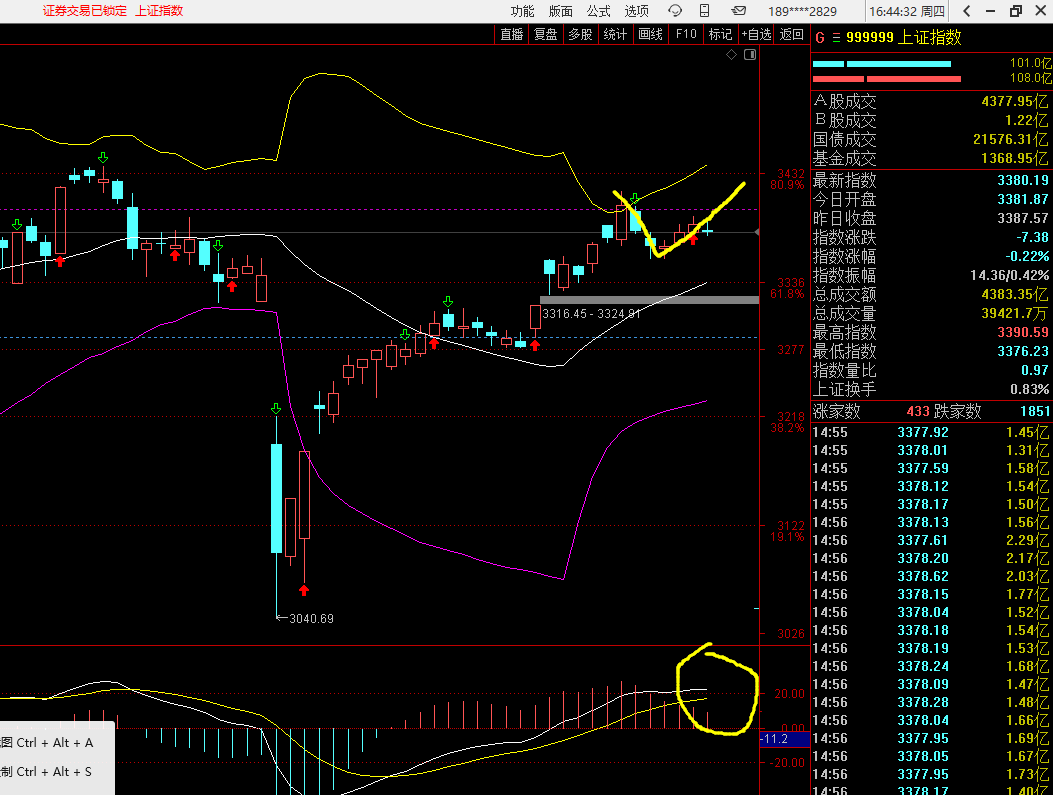The image size is (1053, 795).
Task: Click the 上证换手 value 0.83%
Action: [x=1029, y=389]
